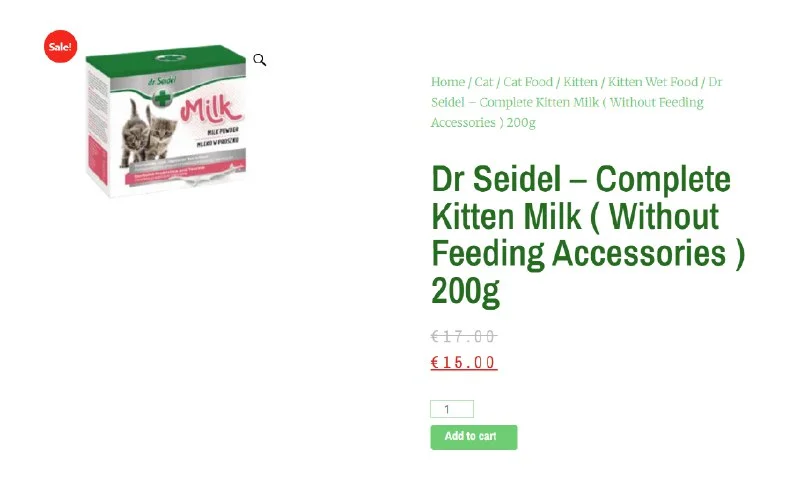
Task: Click the pink banner at box bottom
Action: pyautogui.click(x=184, y=172)
